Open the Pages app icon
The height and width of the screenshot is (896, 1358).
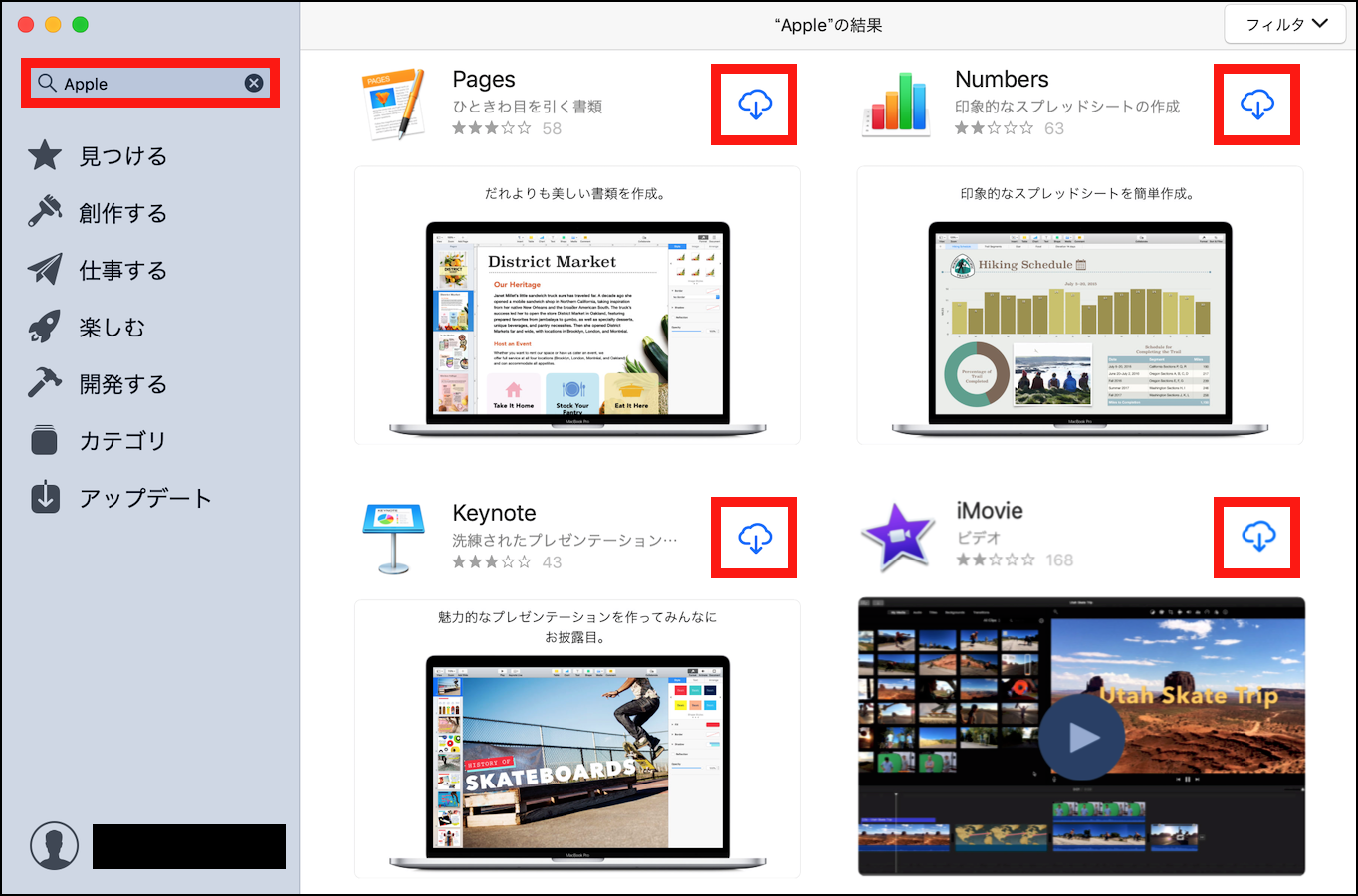(393, 105)
